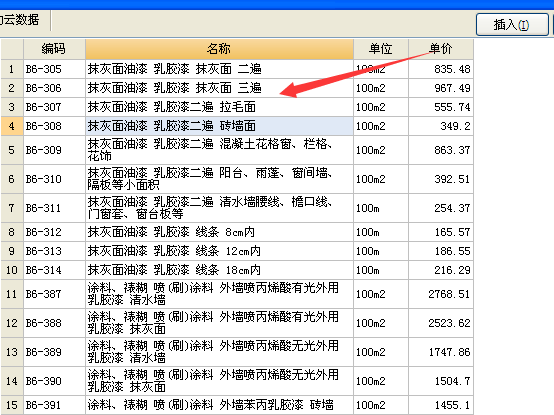Image resolution: width=554 pixels, height=415 pixels.
Task: Click price 349.2
Action: click(441, 126)
